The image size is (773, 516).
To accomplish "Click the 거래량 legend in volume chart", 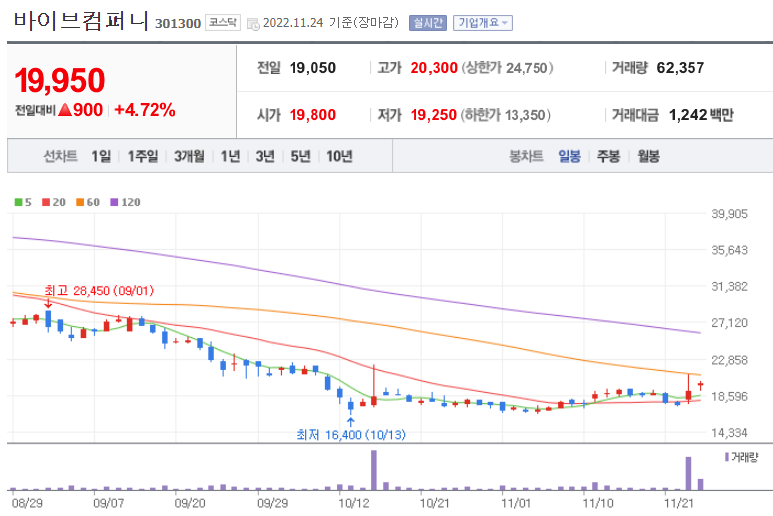I will 741,457.
